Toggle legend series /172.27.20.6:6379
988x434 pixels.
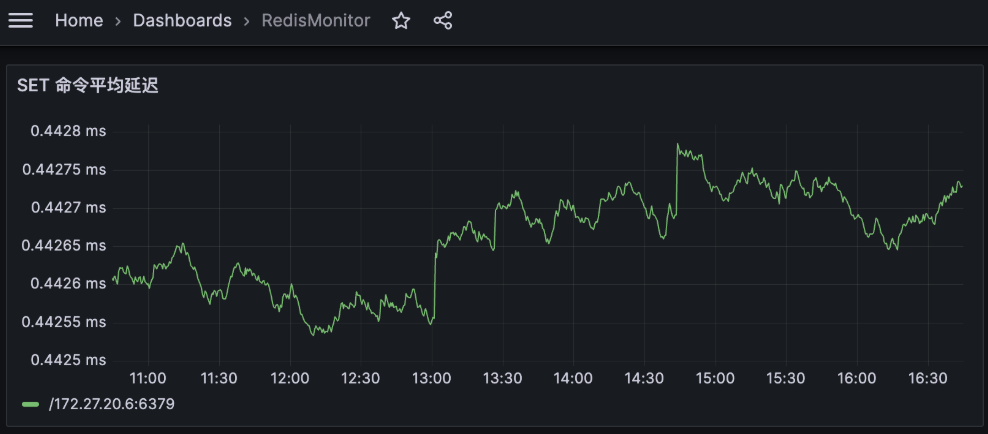pyautogui.click(x=112, y=404)
